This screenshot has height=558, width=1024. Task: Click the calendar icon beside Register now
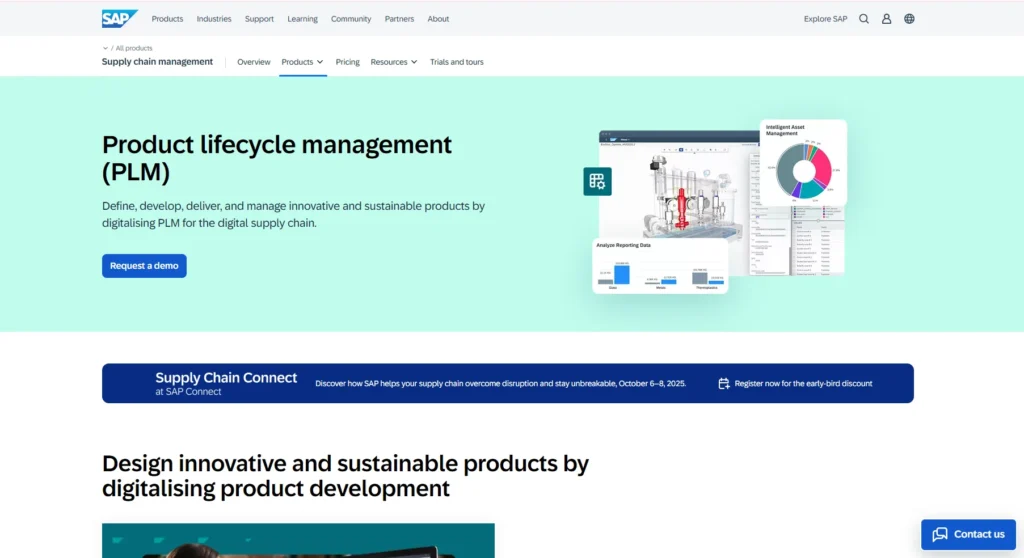click(x=724, y=384)
